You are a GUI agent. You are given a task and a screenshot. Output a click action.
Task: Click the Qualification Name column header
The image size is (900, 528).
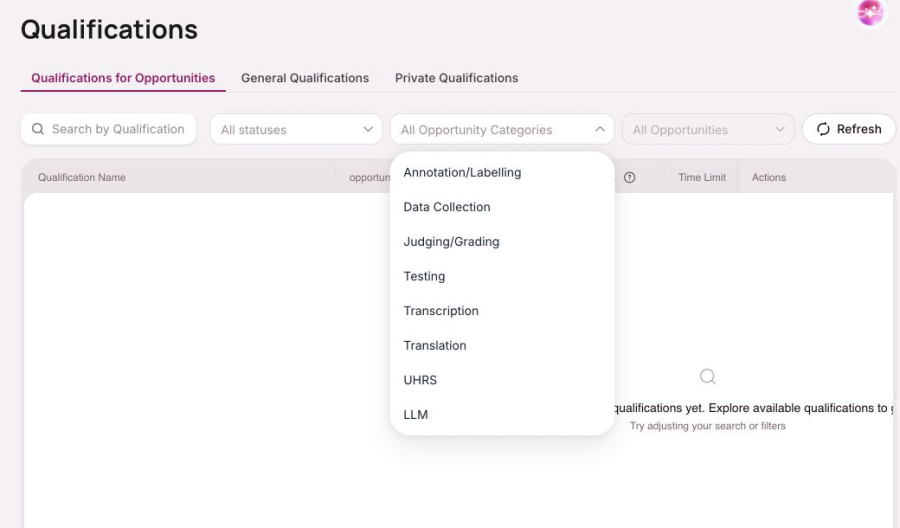tap(82, 177)
